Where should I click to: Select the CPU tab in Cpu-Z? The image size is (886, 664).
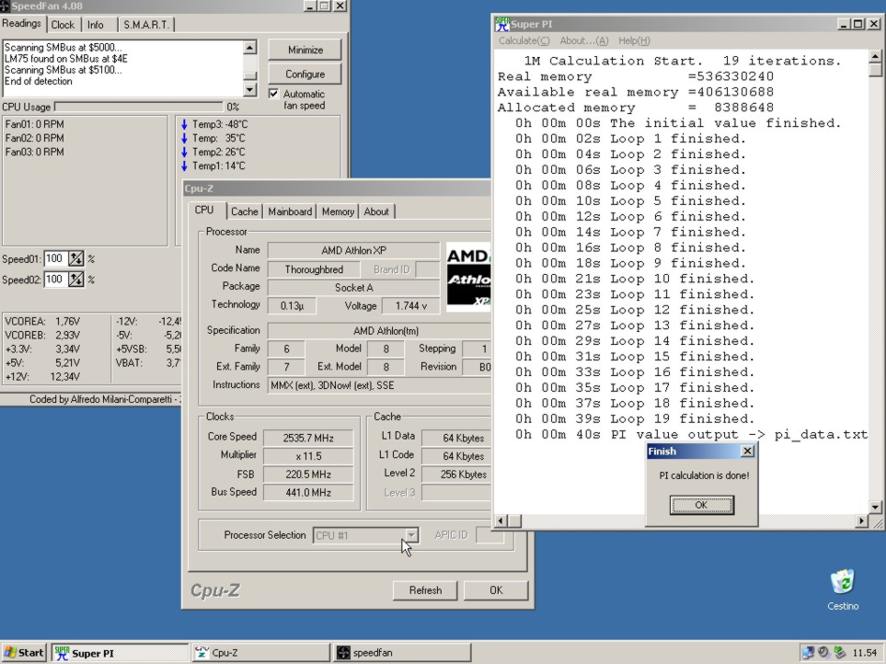(205, 210)
